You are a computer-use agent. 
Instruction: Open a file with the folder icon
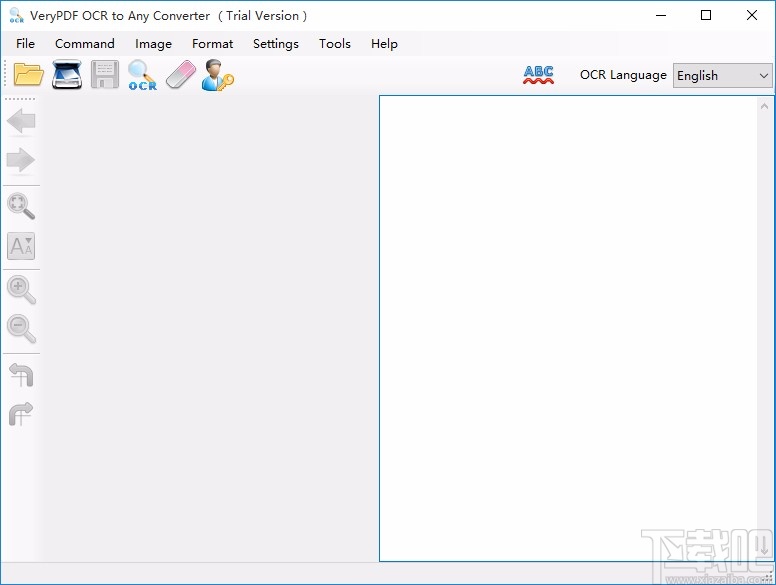[x=29, y=75]
